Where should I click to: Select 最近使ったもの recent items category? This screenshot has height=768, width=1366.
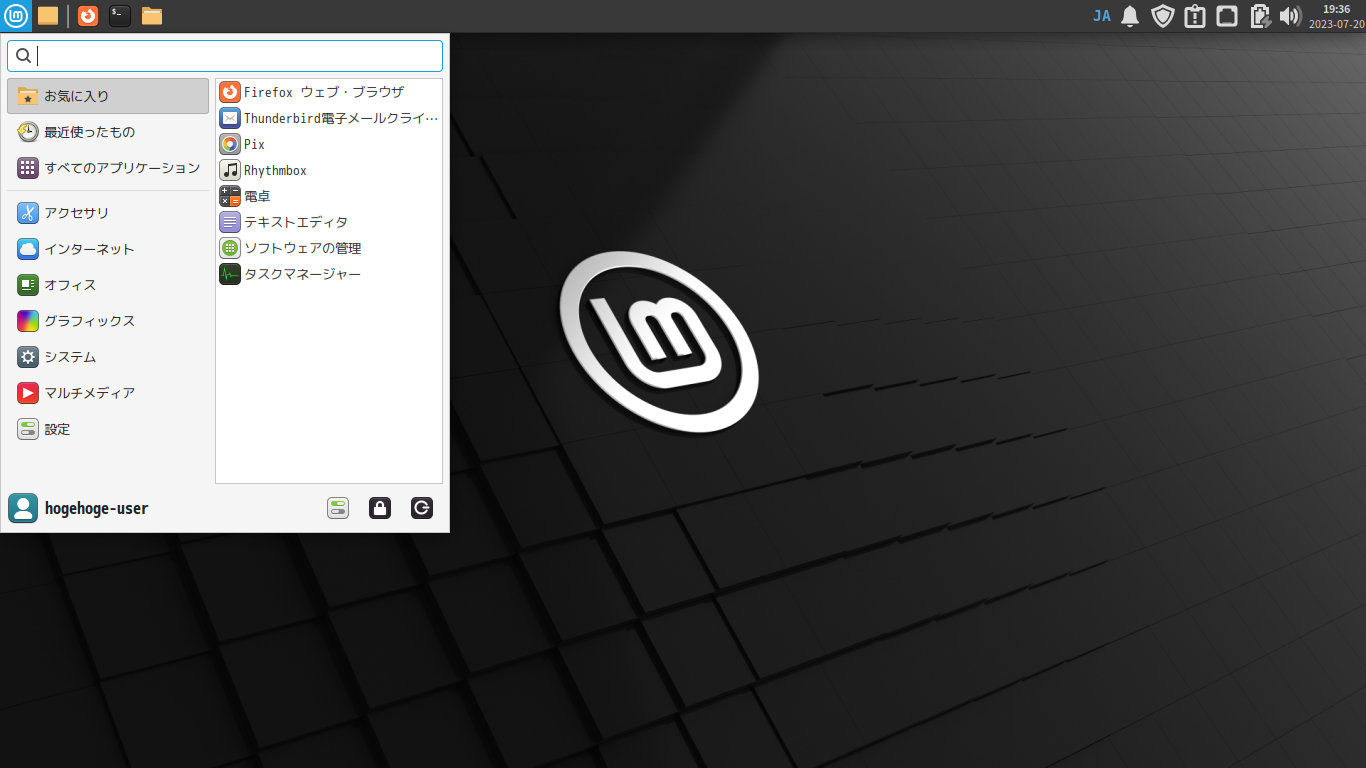108,132
